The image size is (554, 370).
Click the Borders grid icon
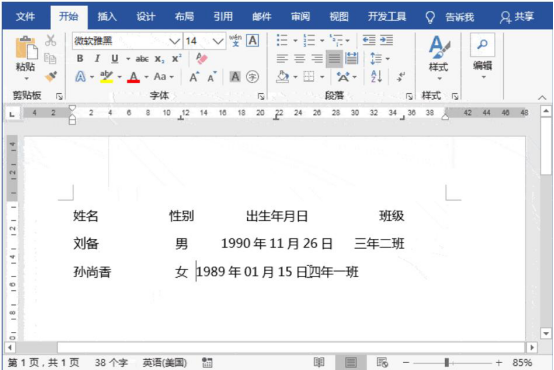(x=309, y=76)
